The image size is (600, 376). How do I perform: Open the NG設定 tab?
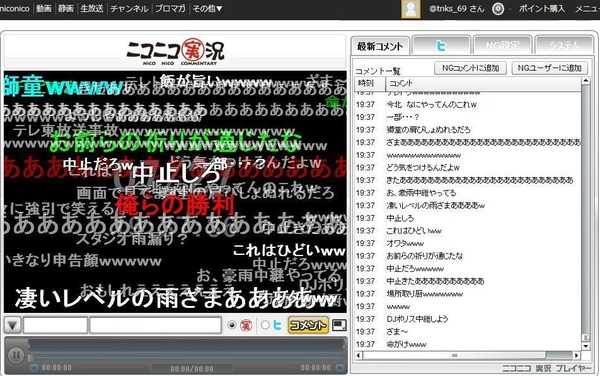click(502, 46)
